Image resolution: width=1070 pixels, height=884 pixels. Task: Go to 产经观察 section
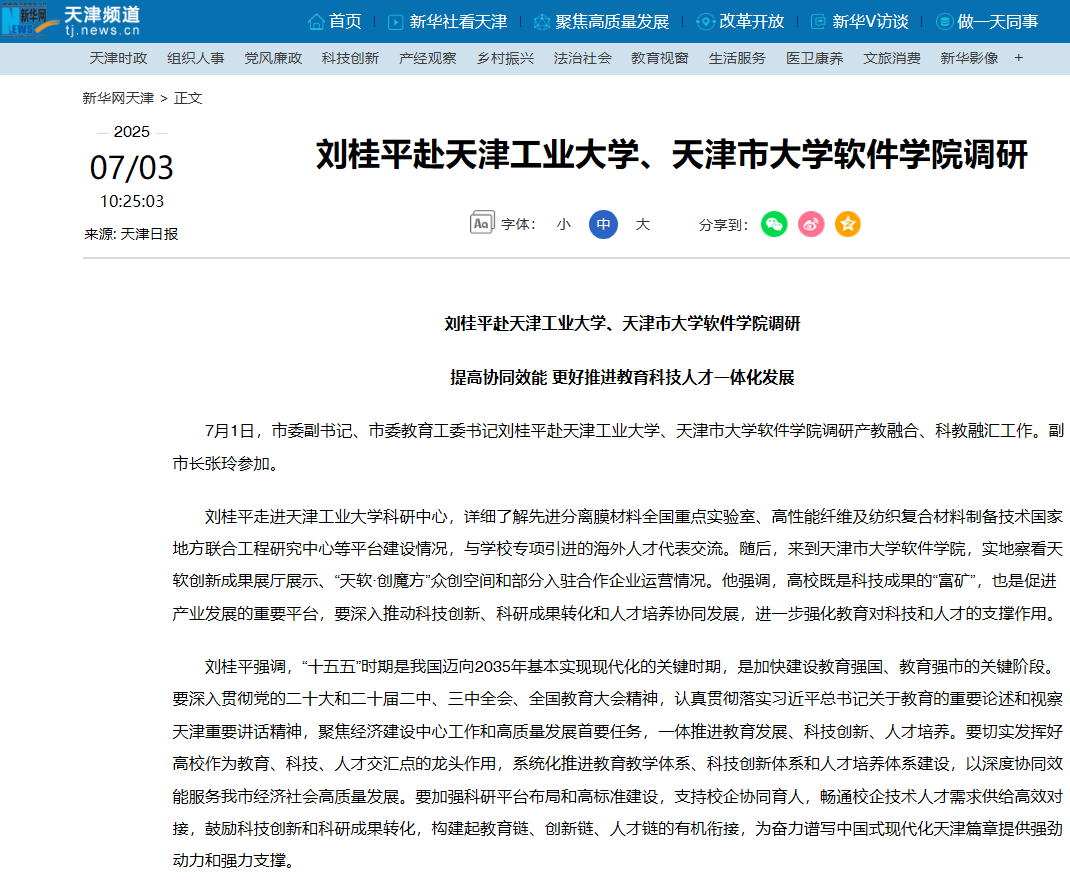[x=428, y=58]
